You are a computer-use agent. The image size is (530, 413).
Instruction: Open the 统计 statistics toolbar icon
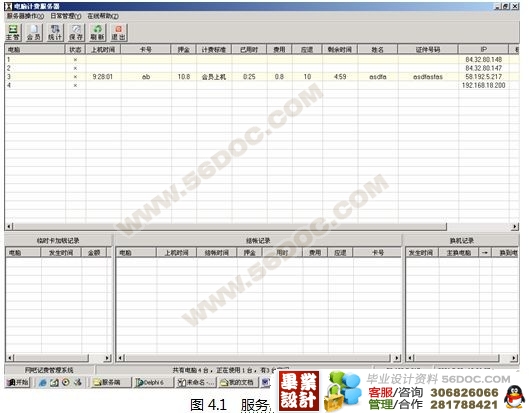point(55,32)
